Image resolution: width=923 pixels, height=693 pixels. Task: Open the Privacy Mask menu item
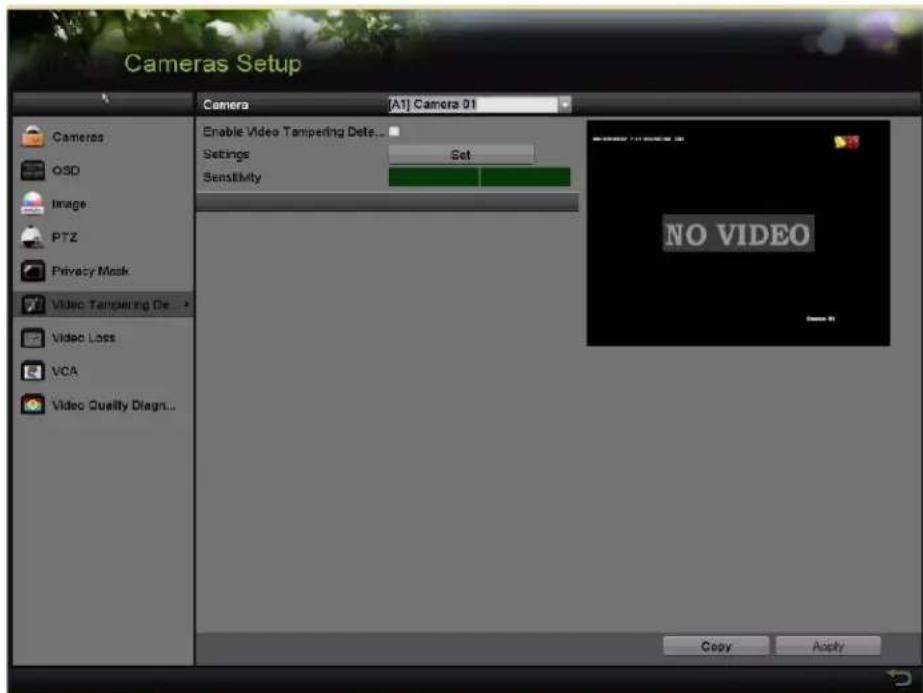pyautogui.click(x=103, y=271)
